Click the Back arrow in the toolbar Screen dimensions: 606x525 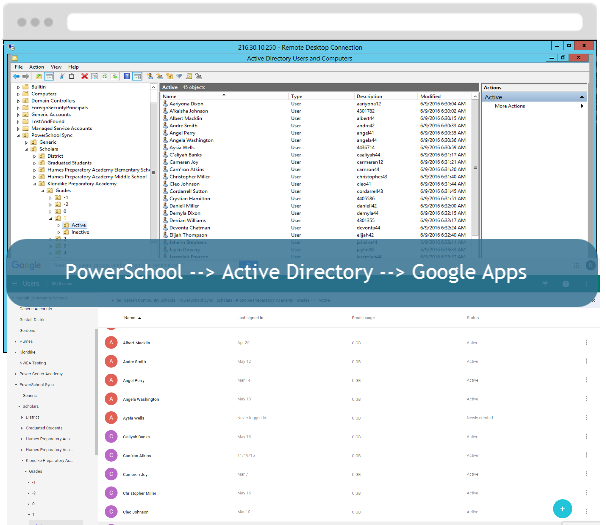click(x=16, y=77)
